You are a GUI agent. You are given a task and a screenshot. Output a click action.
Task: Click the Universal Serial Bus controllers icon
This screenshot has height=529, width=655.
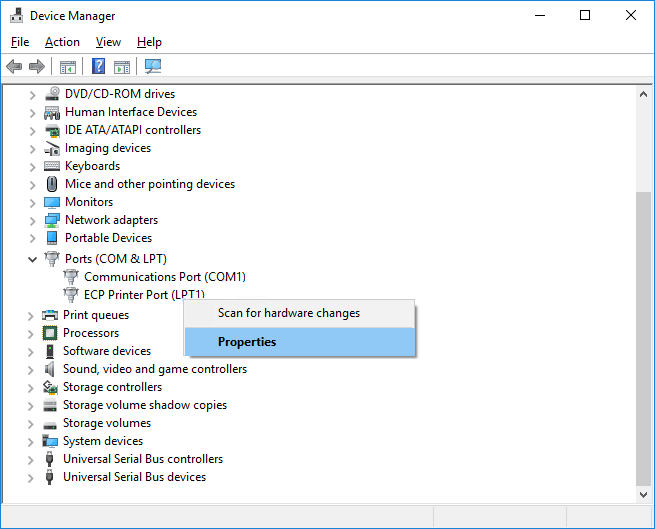pos(50,459)
